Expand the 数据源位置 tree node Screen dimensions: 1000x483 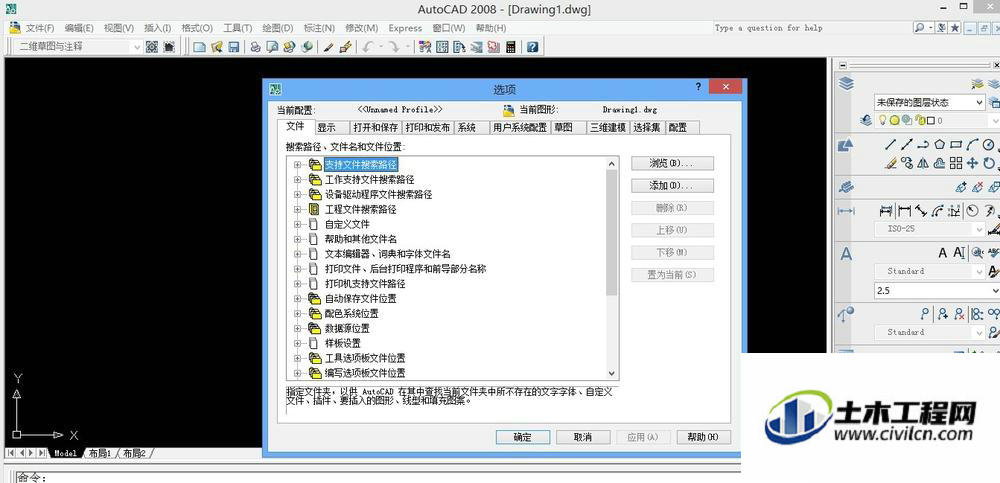297,329
